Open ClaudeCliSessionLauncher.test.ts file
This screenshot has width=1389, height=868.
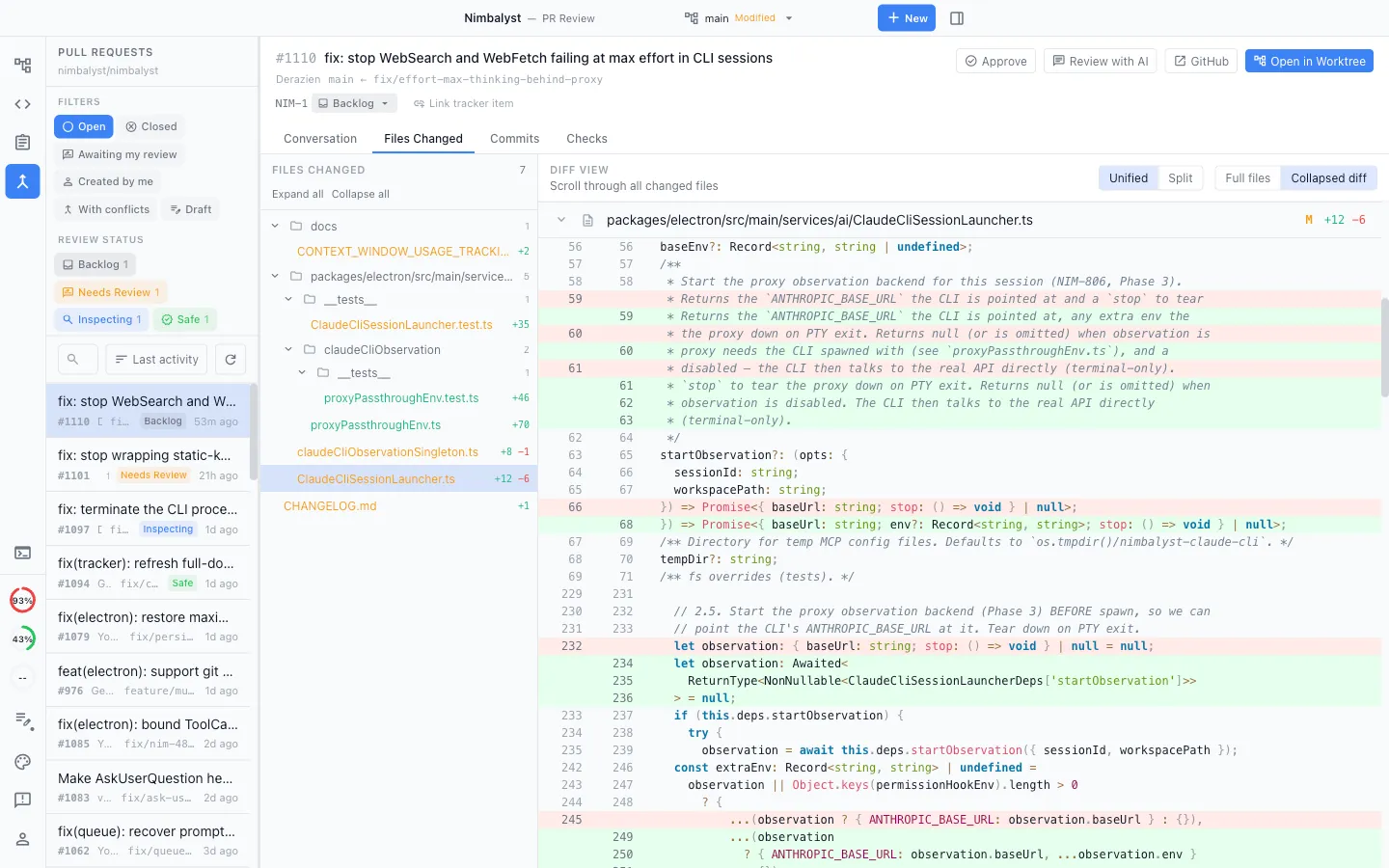pos(398,324)
